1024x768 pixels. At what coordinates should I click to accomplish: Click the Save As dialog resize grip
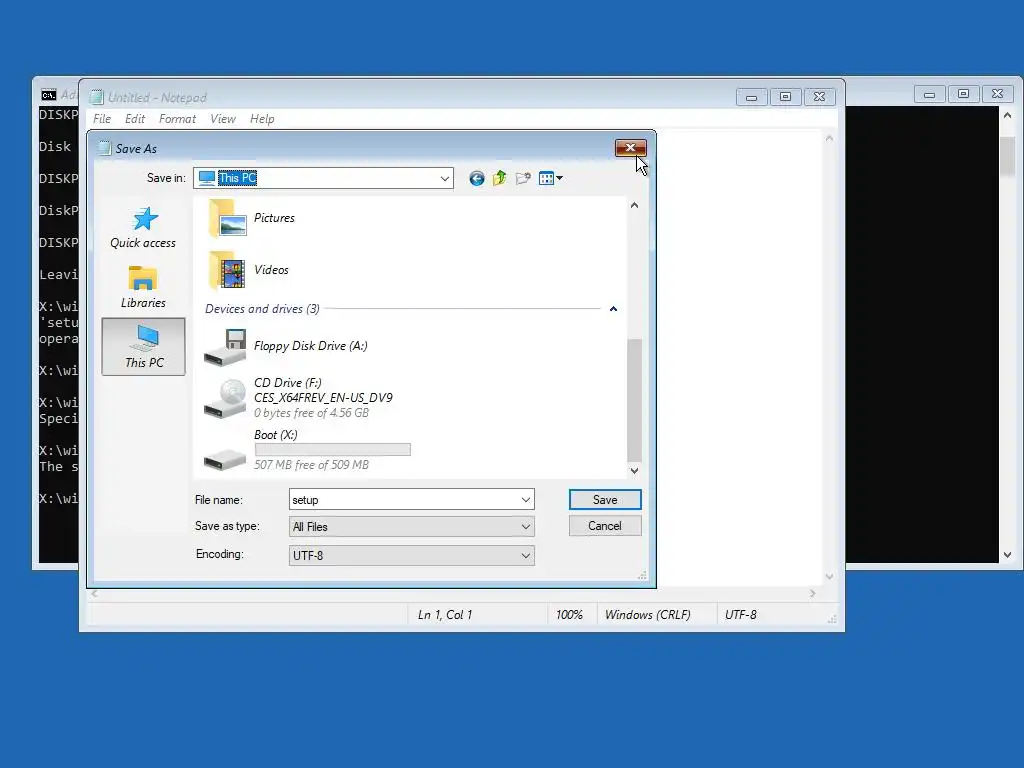coord(642,575)
